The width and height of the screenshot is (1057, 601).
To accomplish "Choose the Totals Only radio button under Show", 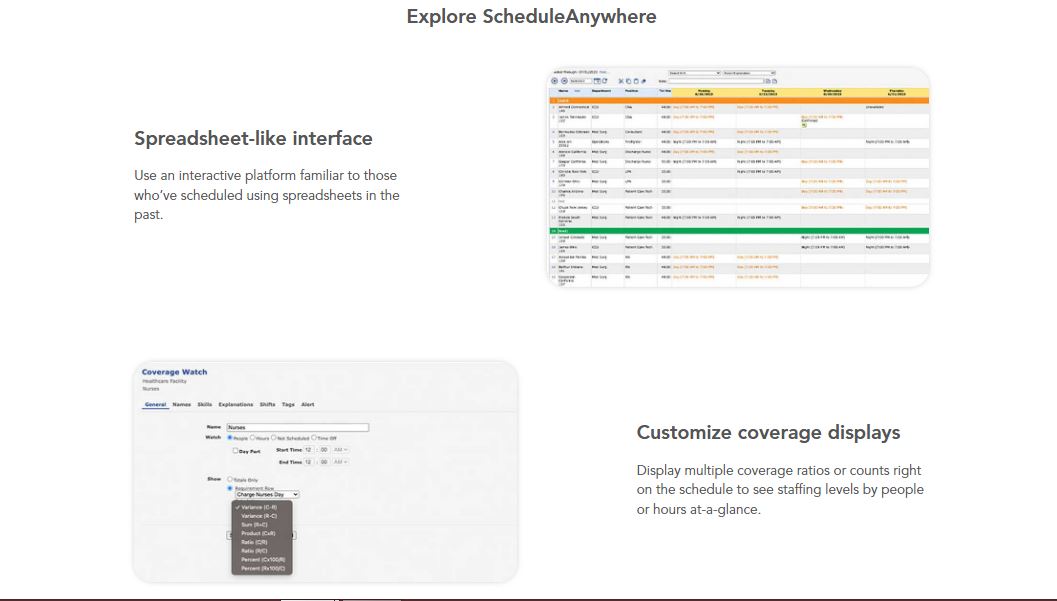I will coord(229,478).
